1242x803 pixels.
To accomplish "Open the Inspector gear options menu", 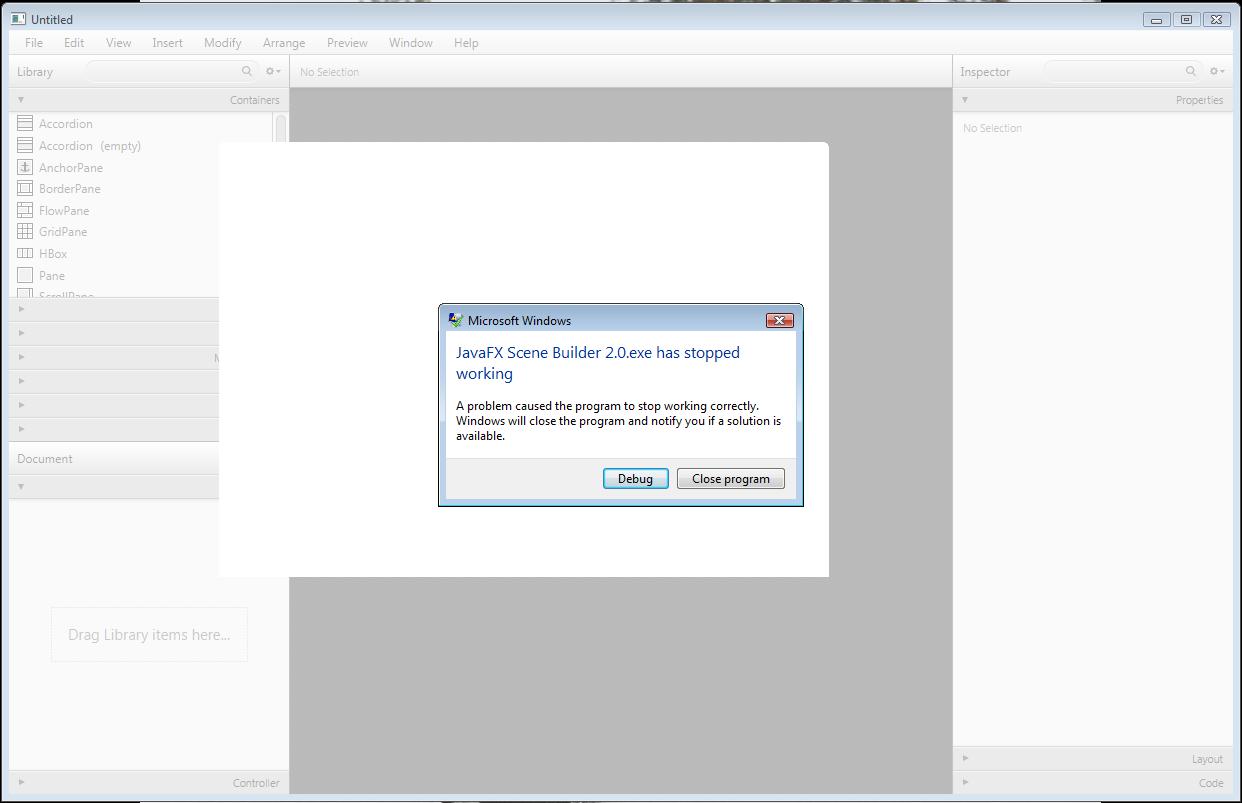I will point(1216,71).
